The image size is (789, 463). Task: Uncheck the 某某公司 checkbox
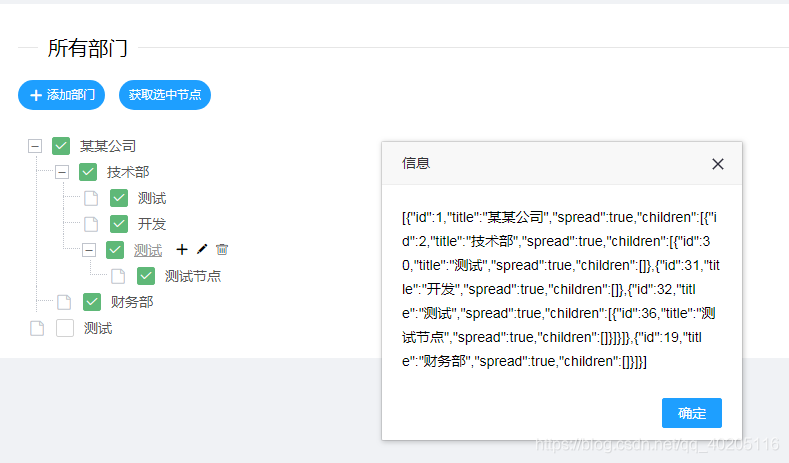pos(61,146)
